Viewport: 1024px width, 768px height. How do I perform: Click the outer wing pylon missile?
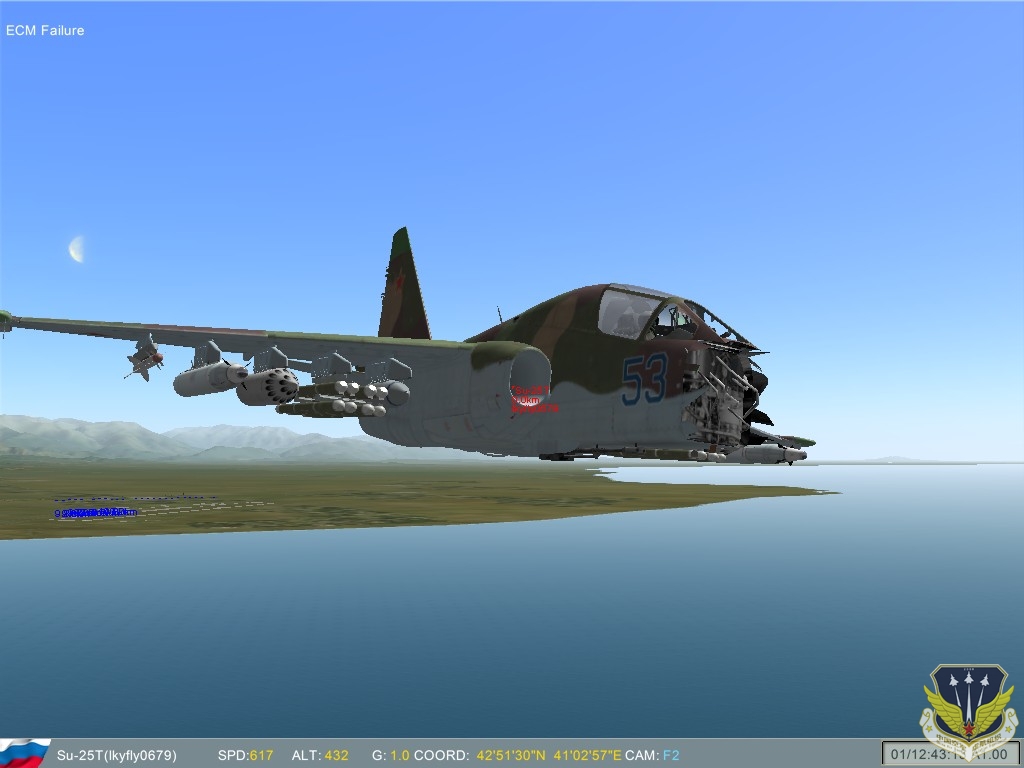click(145, 357)
